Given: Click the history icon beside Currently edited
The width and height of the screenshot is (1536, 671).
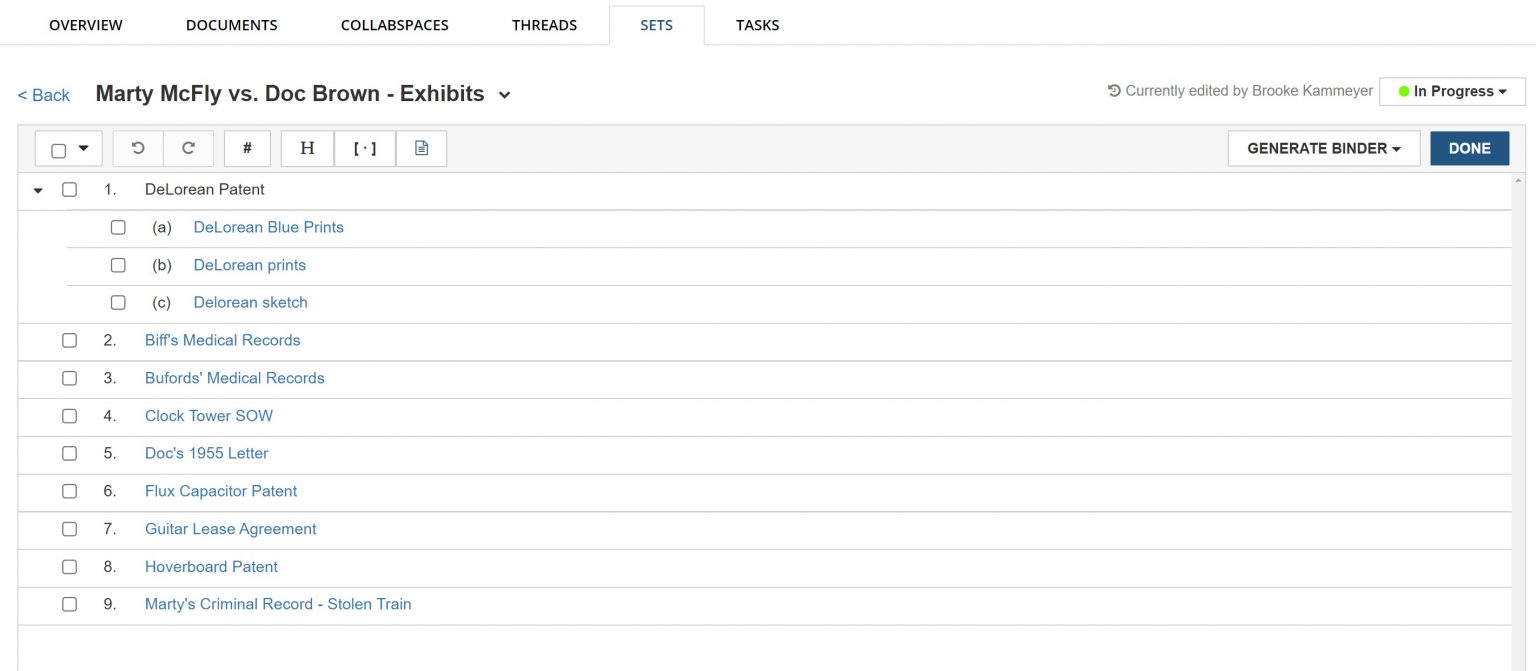Looking at the screenshot, I should coord(1114,91).
